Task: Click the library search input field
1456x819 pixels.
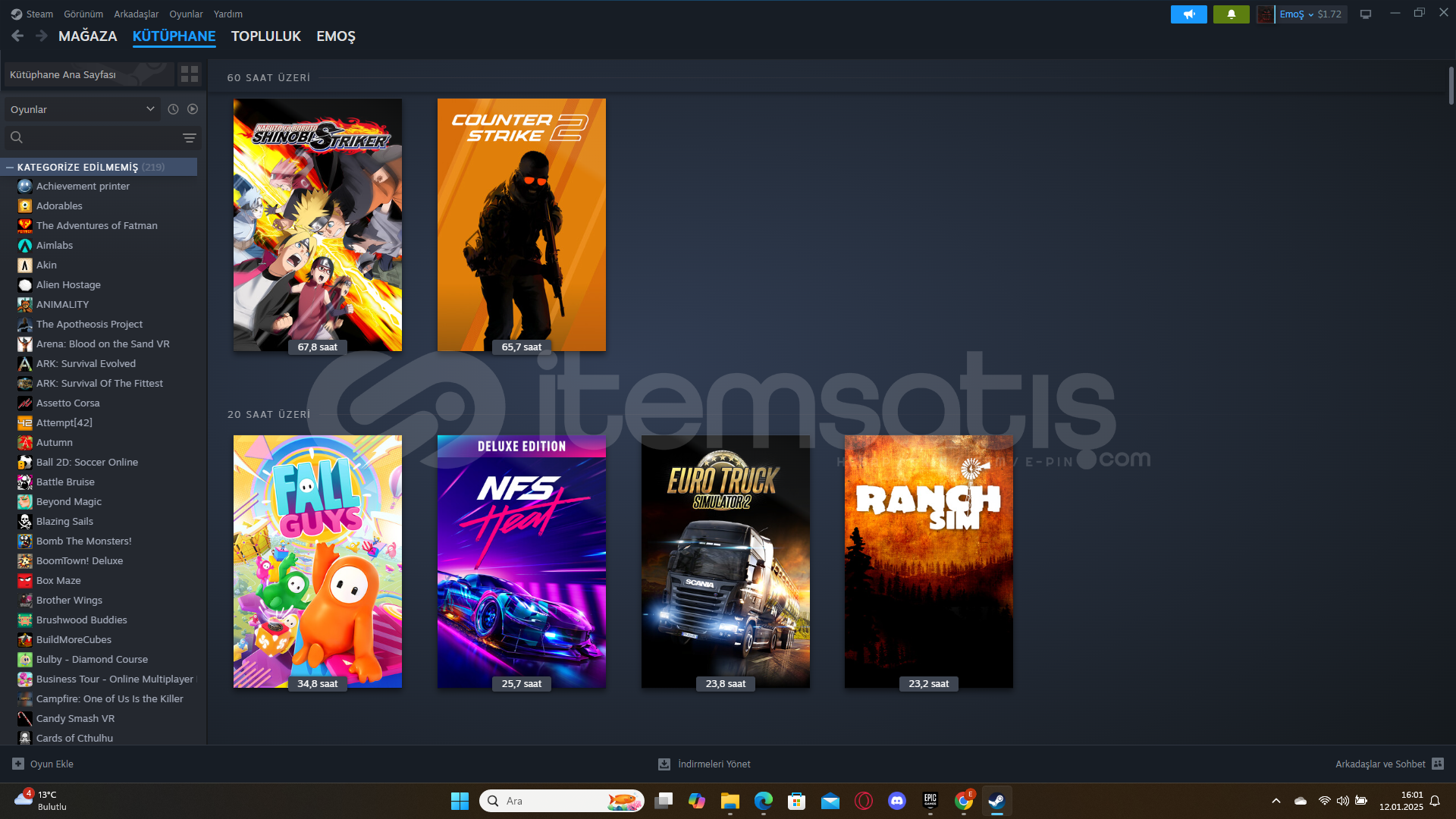Action: pos(102,137)
